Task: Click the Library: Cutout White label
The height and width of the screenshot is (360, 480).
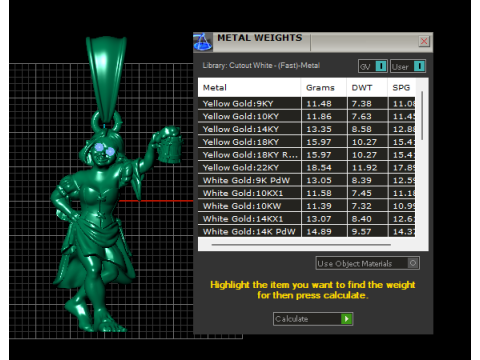Action: (261, 65)
